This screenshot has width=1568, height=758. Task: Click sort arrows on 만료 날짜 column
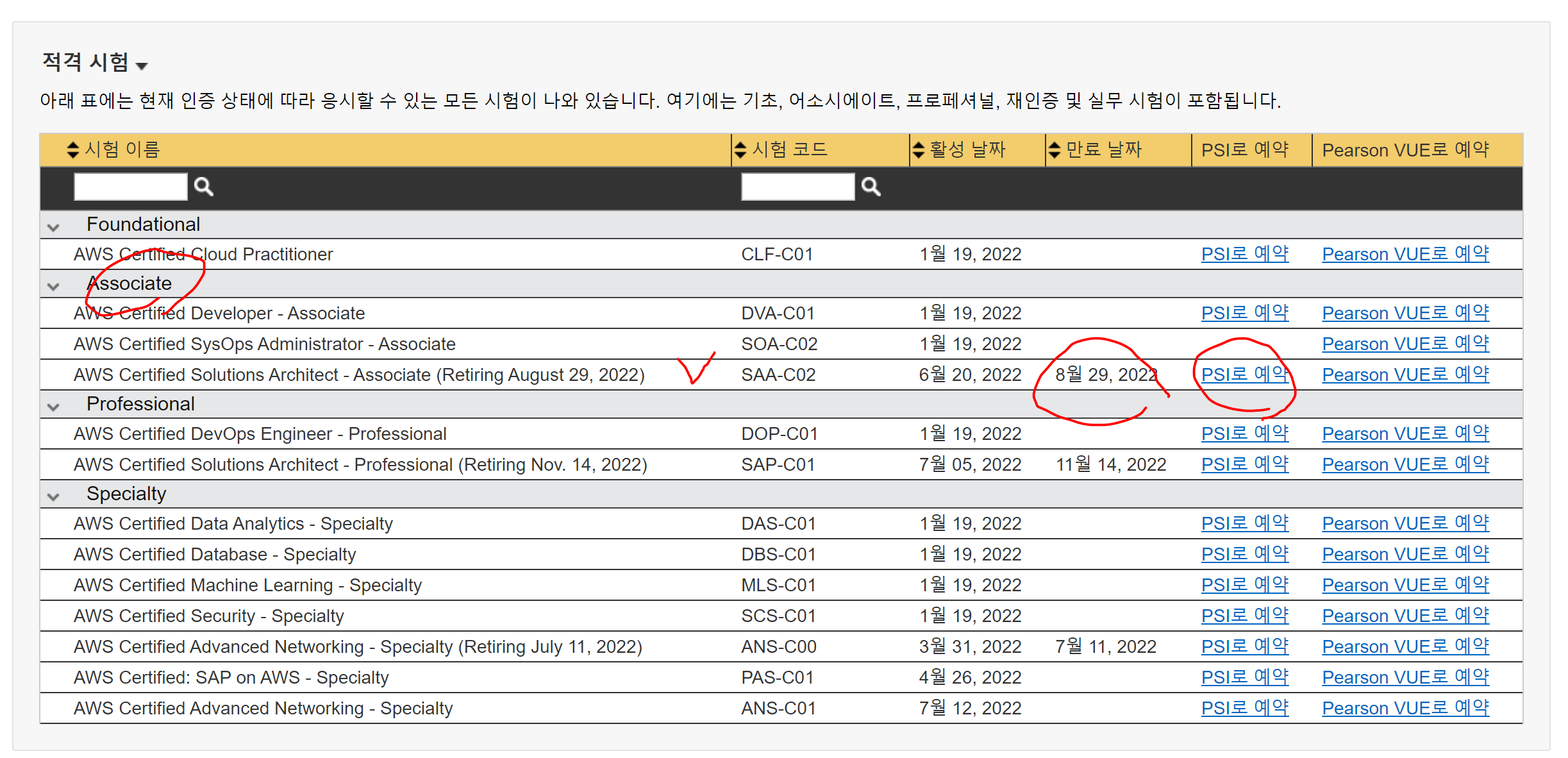click(x=1055, y=150)
